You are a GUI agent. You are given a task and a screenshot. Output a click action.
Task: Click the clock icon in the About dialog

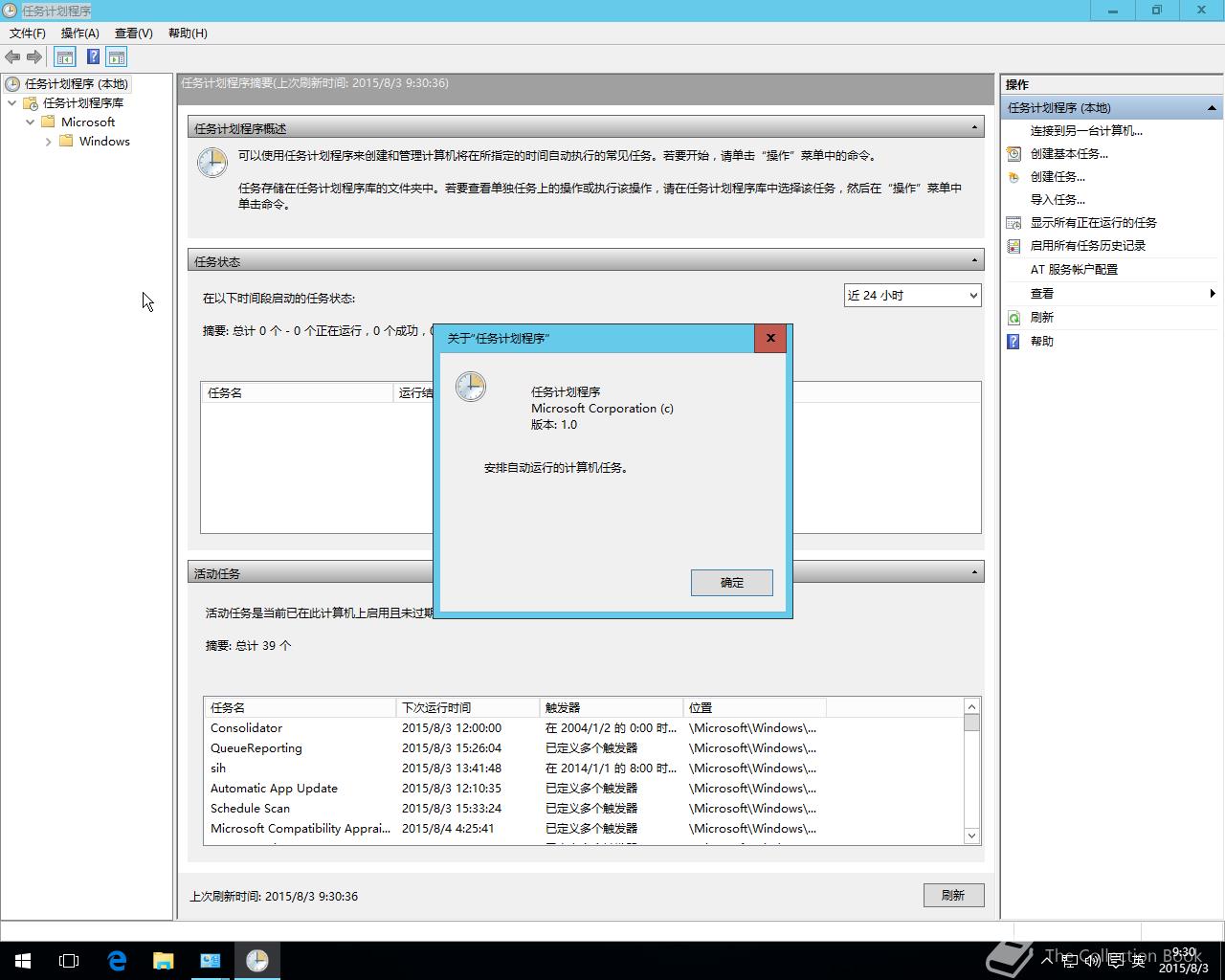[x=470, y=387]
